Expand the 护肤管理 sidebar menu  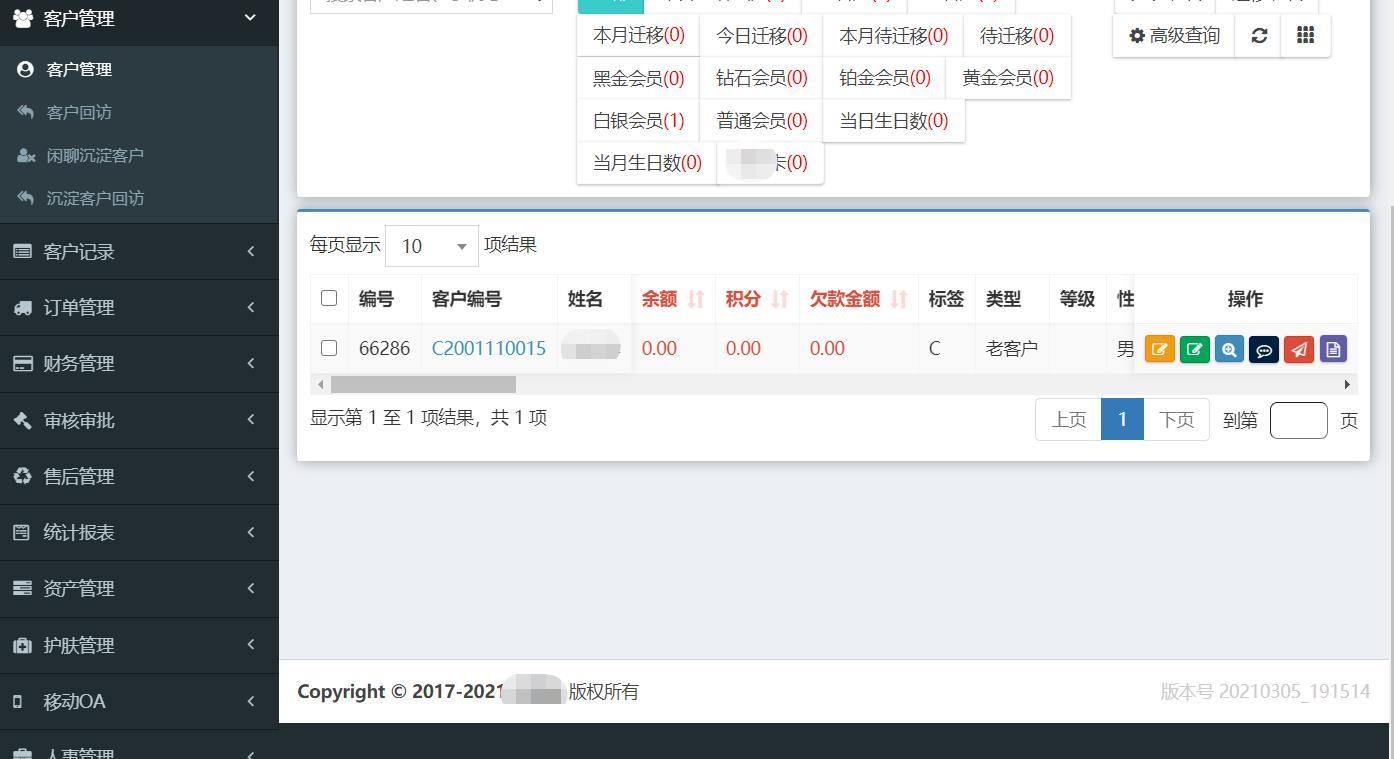click(139, 646)
